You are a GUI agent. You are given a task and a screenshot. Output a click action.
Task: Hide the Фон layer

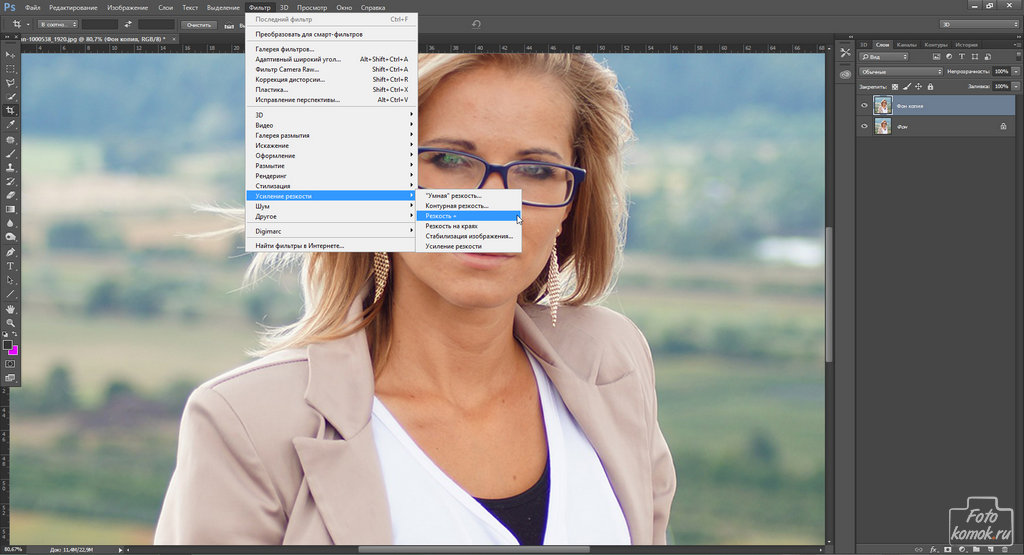[865, 126]
